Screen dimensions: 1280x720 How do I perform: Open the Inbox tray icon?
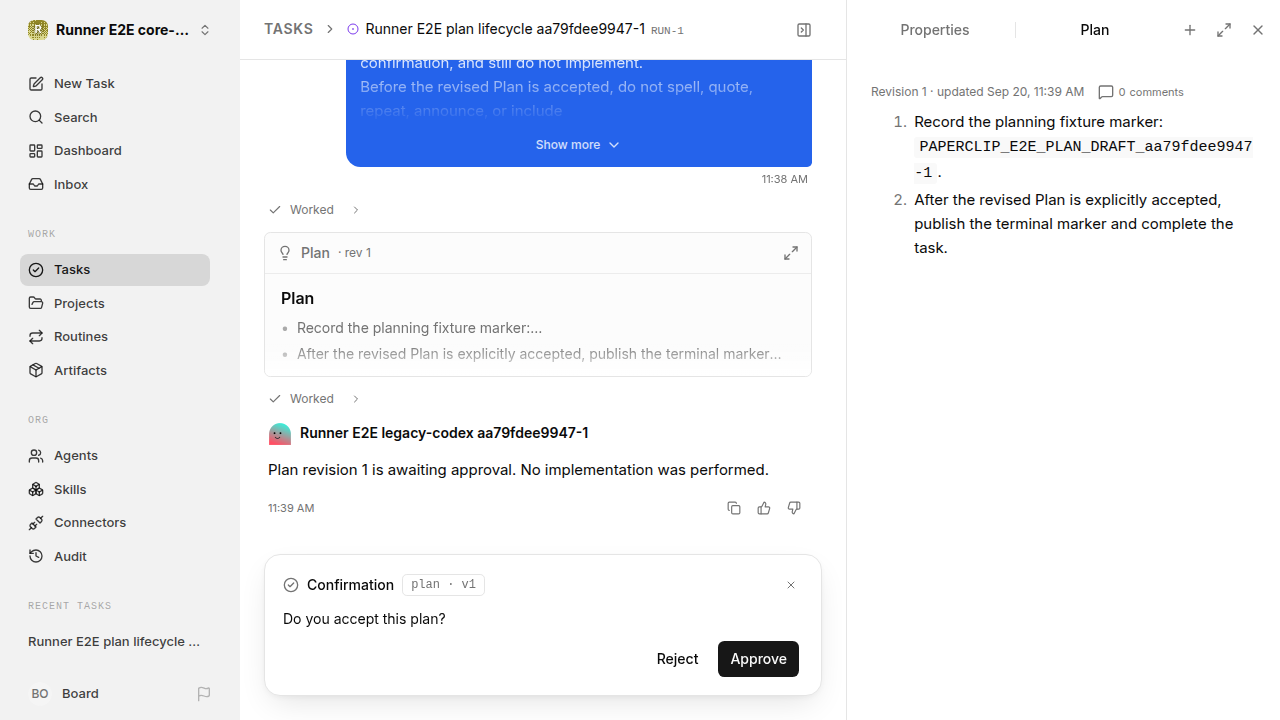click(x=36, y=184)
